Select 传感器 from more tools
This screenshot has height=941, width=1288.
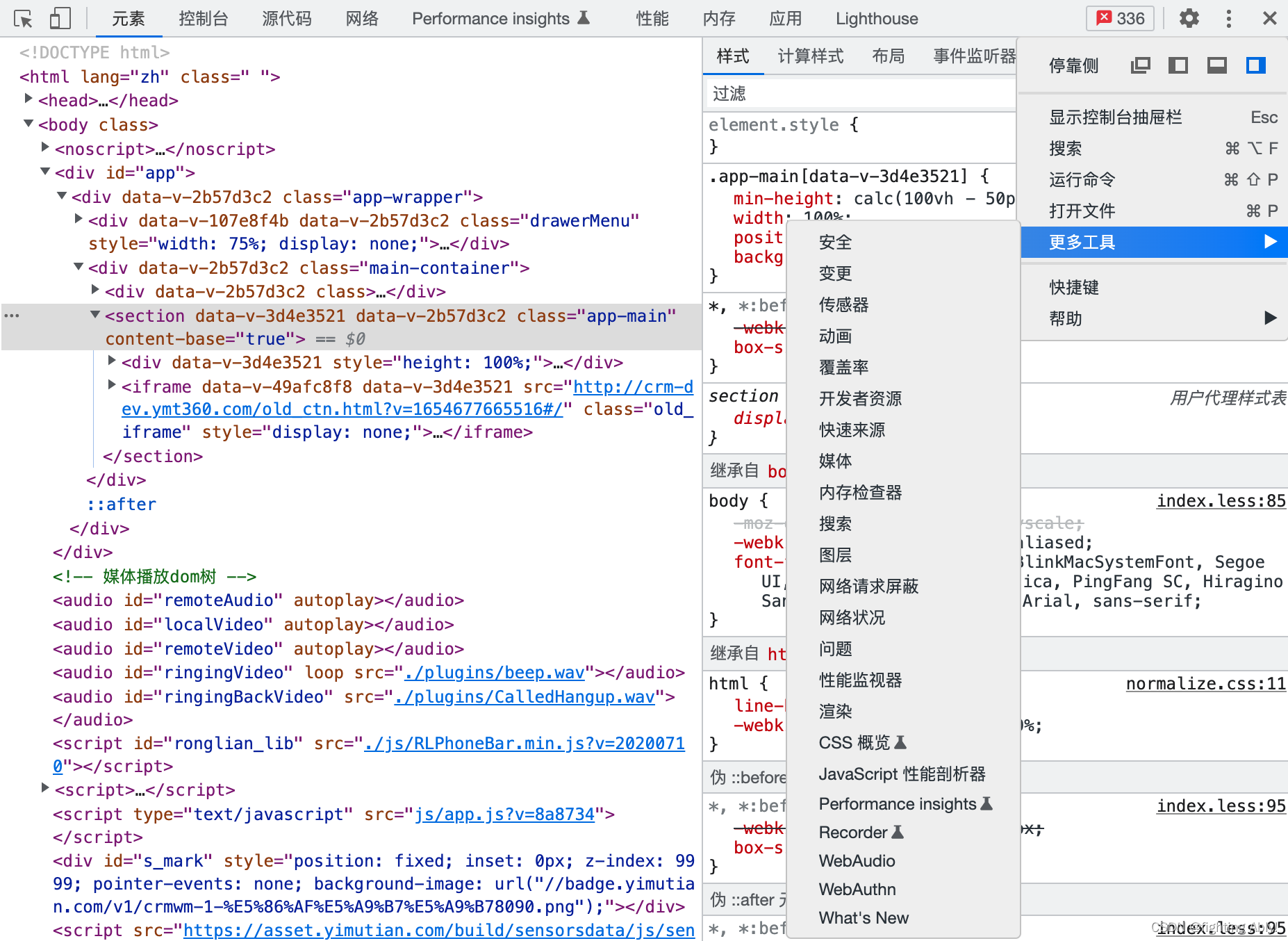pos(903,305)
